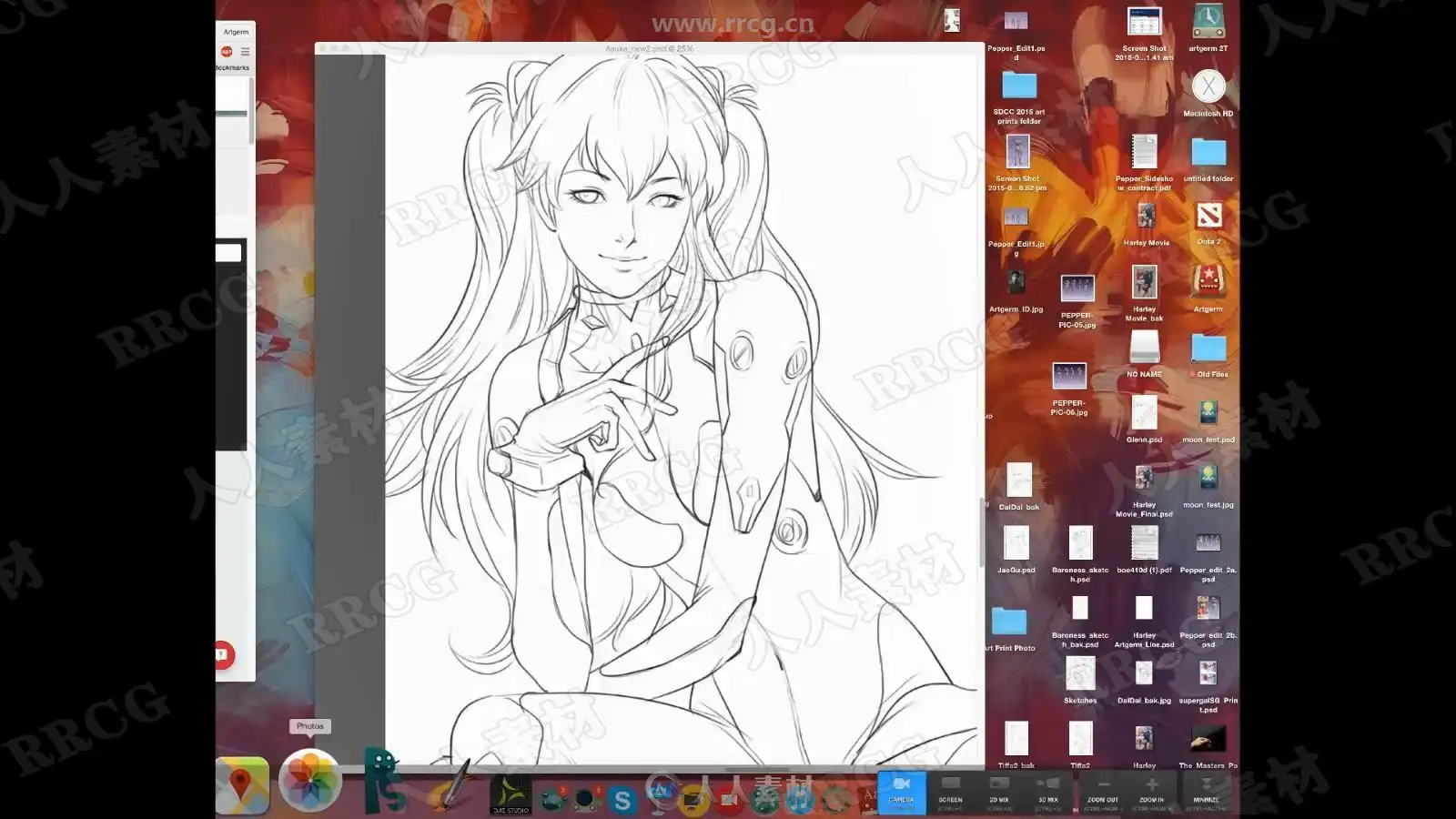Select the Screen Shot 1.41 am file

click(x=1144, y=22)
